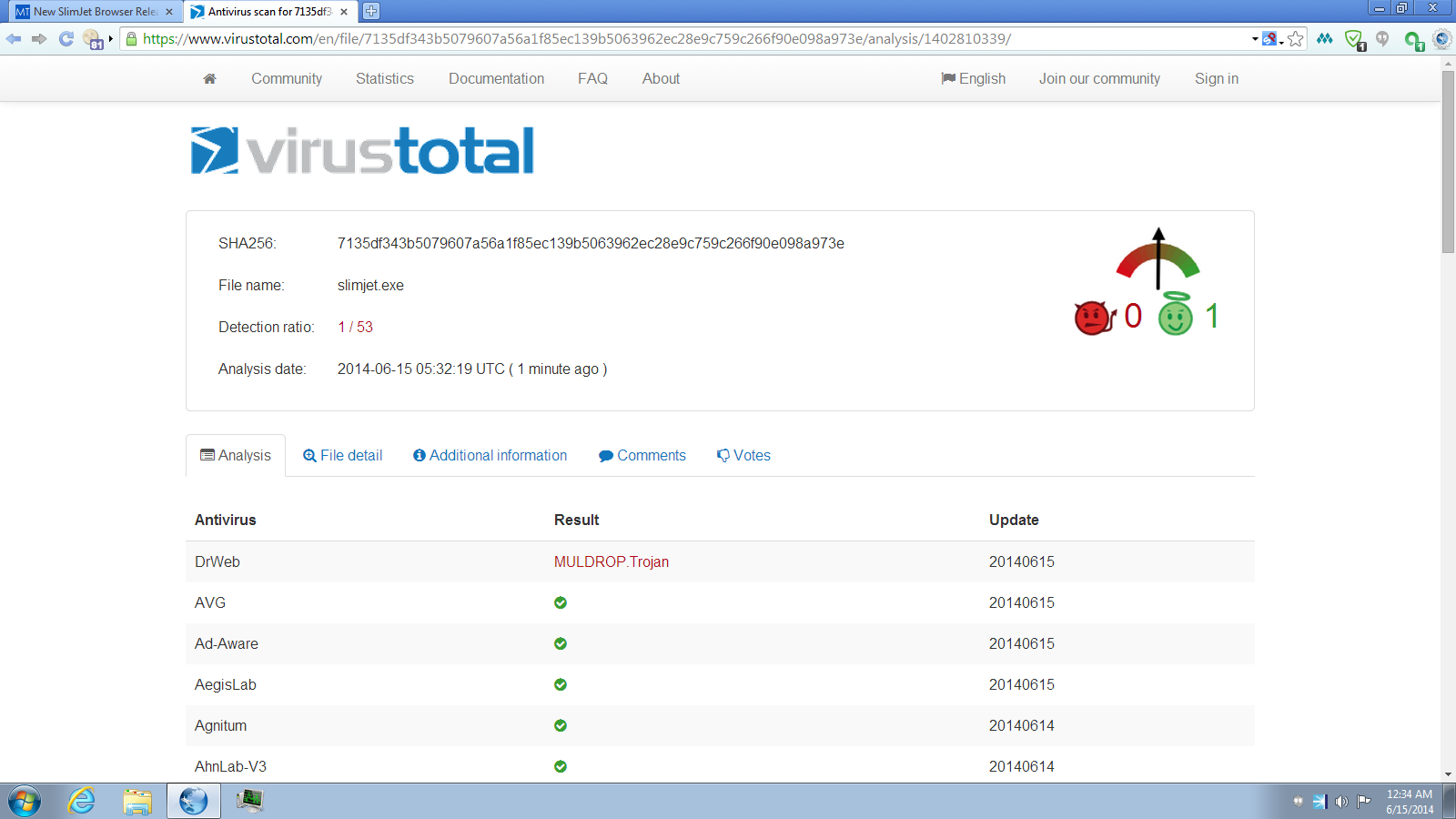Open the Windows Start menu

[24, 802]
